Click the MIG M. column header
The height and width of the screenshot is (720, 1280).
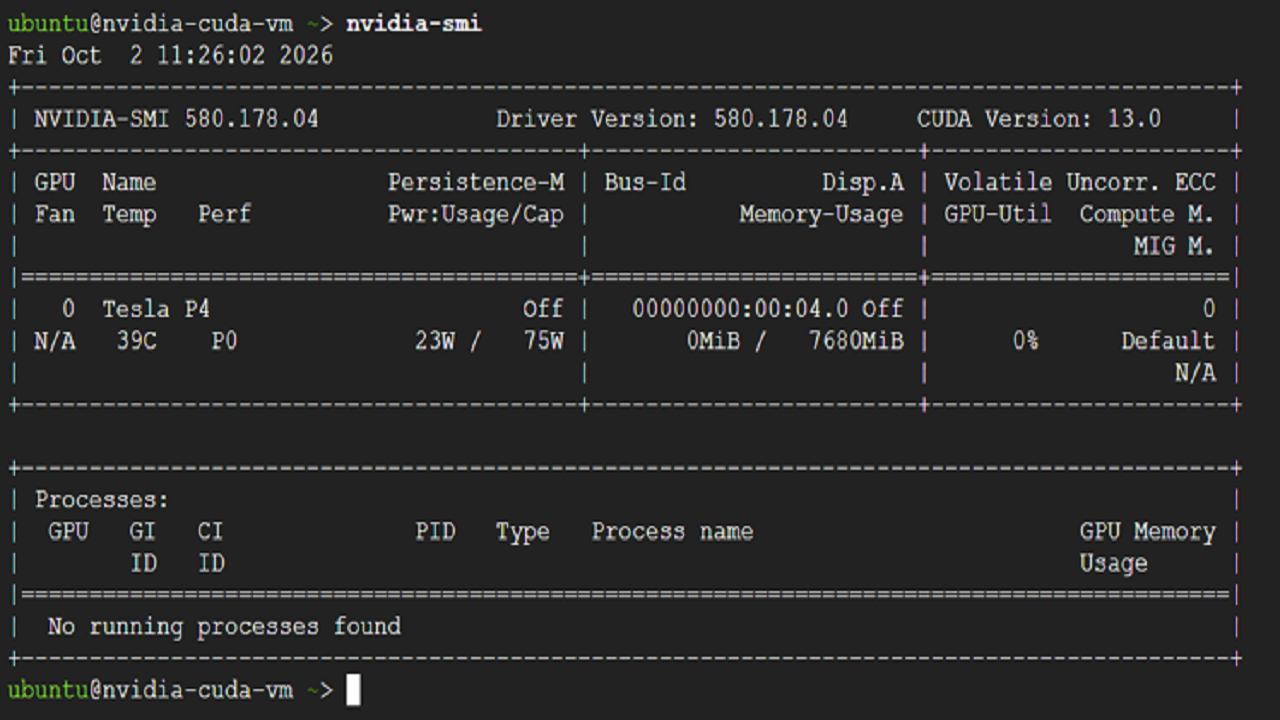(x=1174, y=246)
